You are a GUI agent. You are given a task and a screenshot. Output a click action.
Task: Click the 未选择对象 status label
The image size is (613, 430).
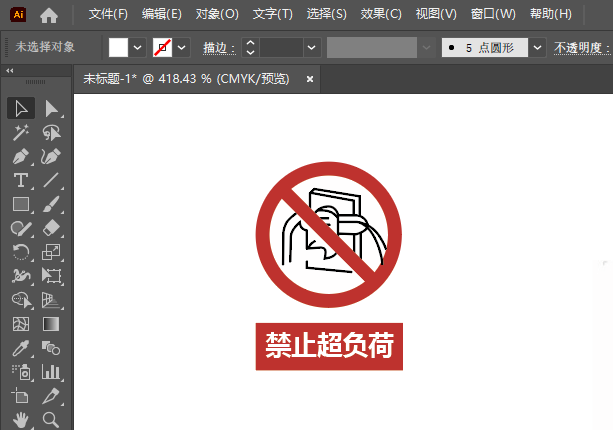click(x=45, y=47)
